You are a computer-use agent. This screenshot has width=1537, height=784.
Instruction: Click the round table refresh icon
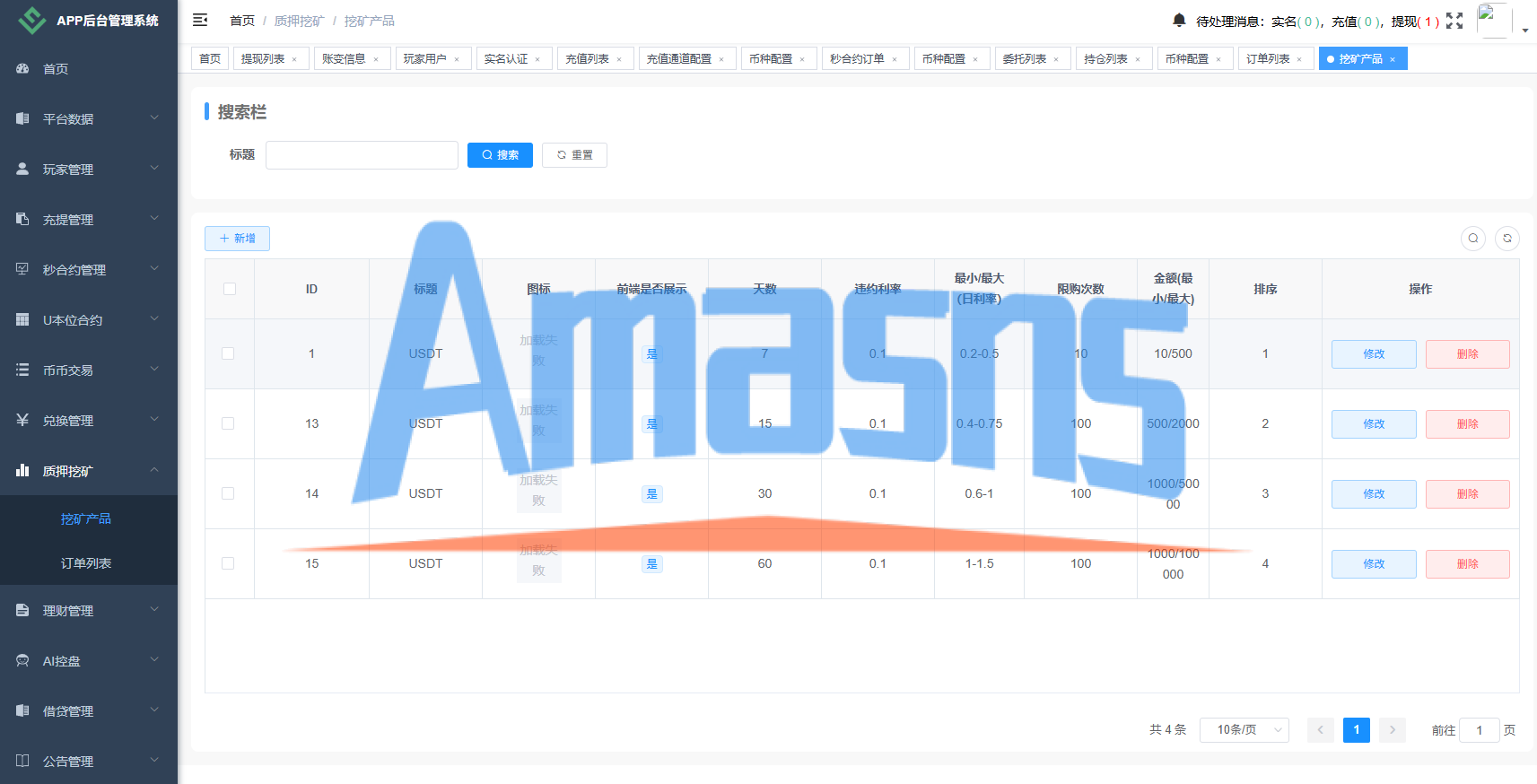pos(1507,239)
